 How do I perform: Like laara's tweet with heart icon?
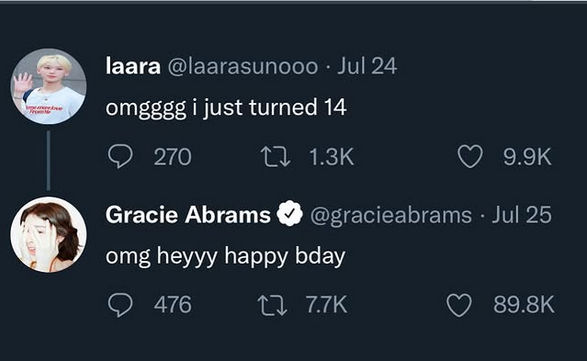click(x=470, y=157)
